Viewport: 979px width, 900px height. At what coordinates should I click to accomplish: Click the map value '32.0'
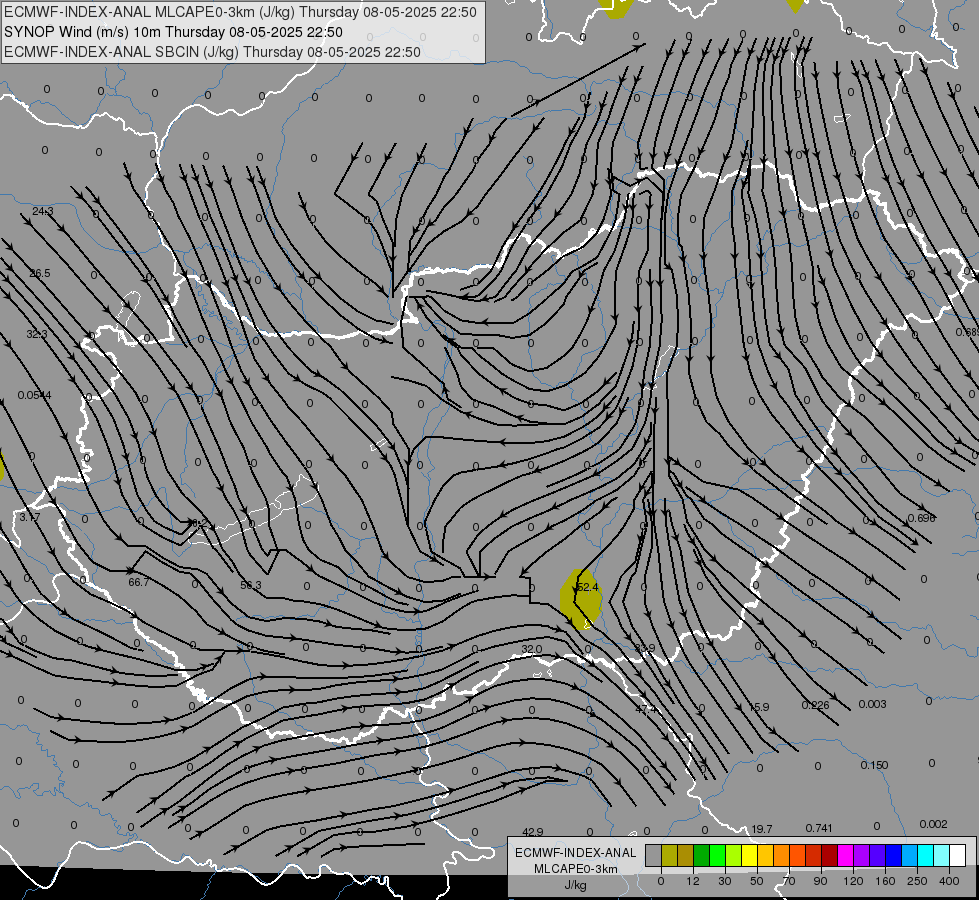click(531, 650)
